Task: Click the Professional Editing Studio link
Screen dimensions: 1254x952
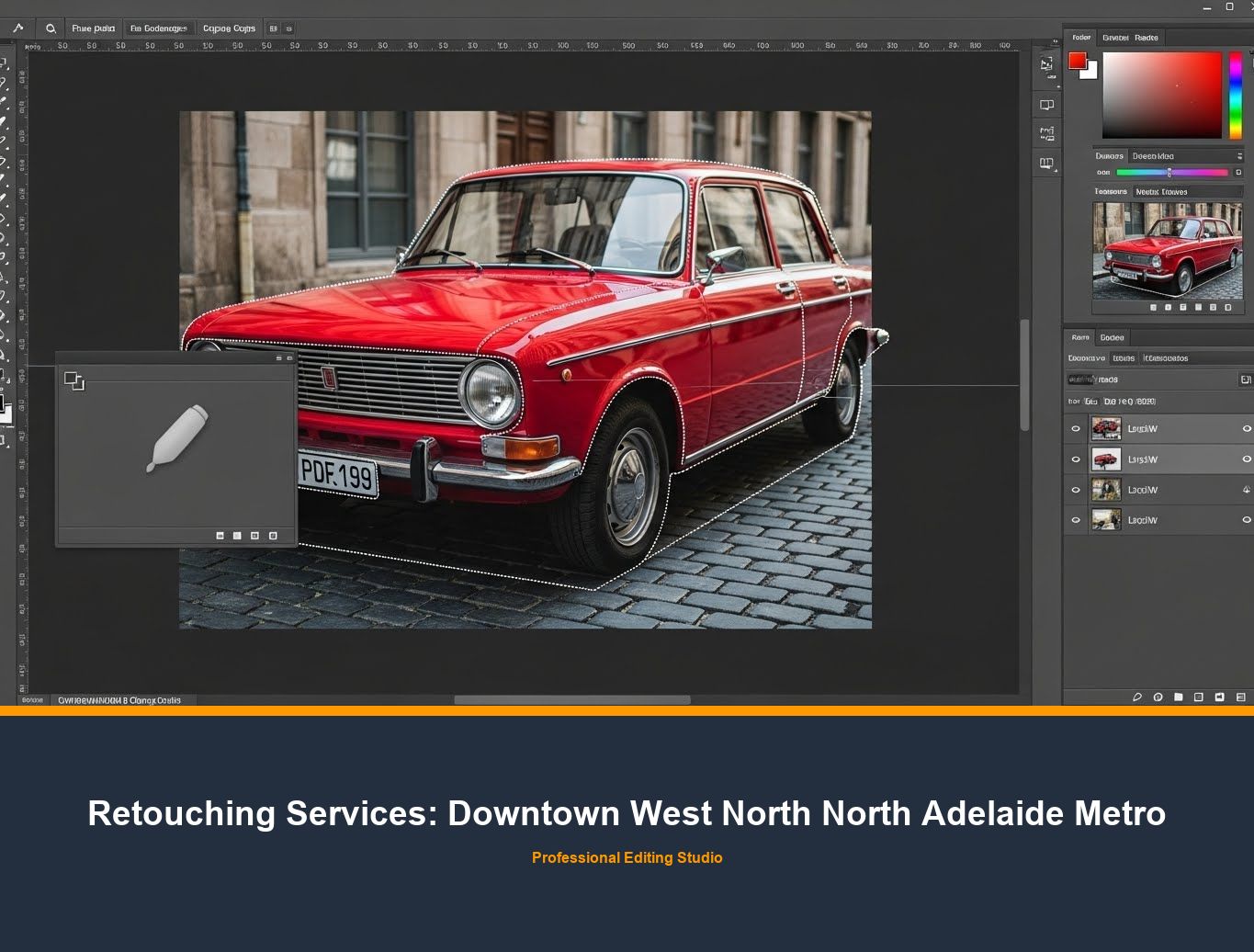Action: [x=627, y=857]
